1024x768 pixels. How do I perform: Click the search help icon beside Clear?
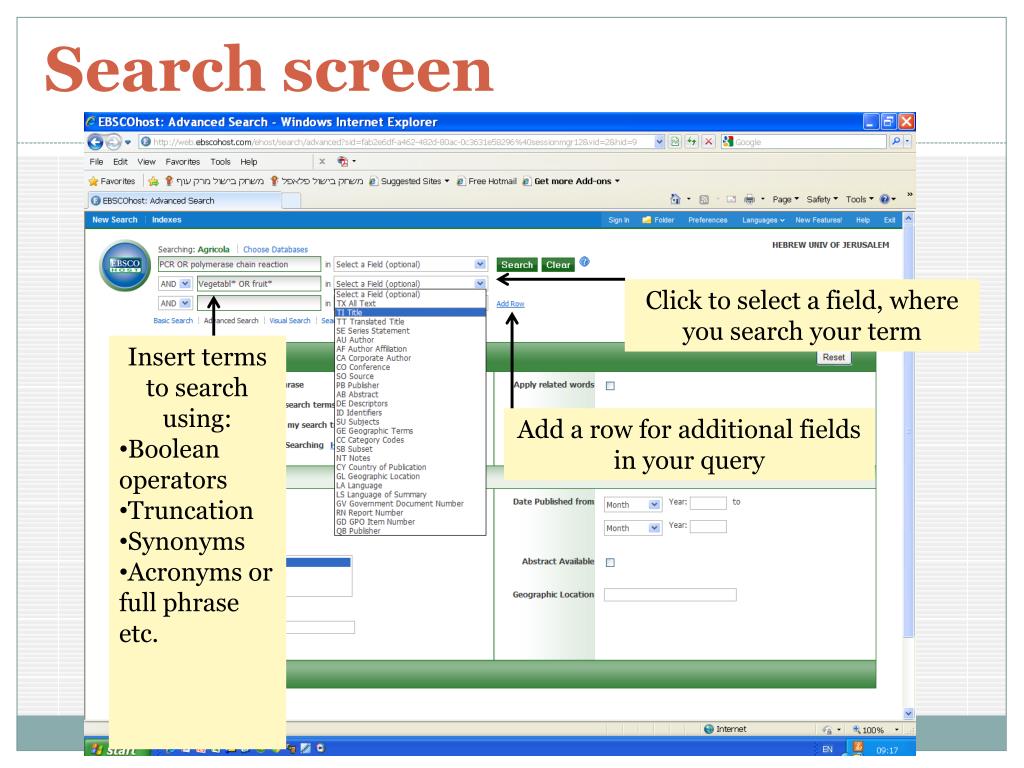tap(584, 262)
